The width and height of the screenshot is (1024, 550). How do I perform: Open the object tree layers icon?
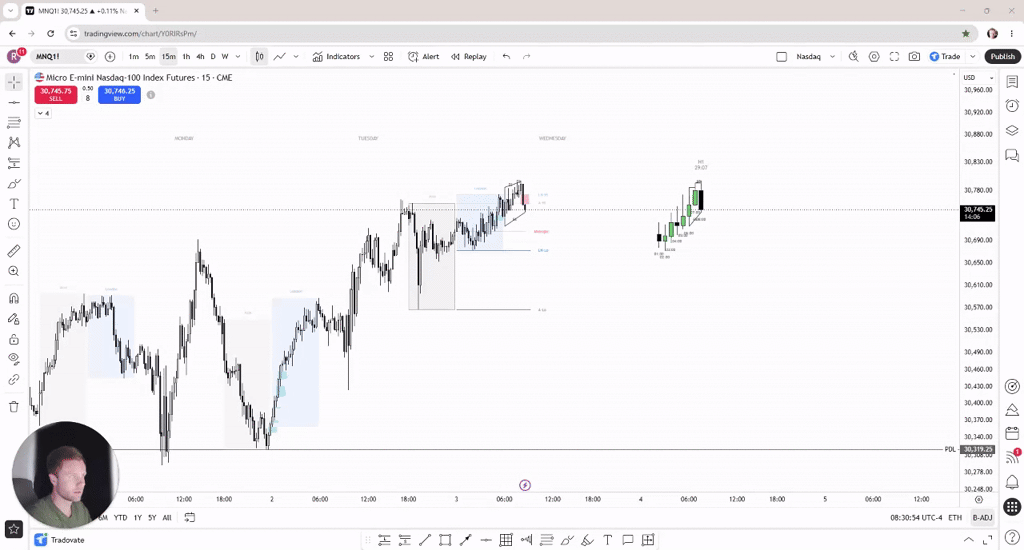tap(1012, 130)
